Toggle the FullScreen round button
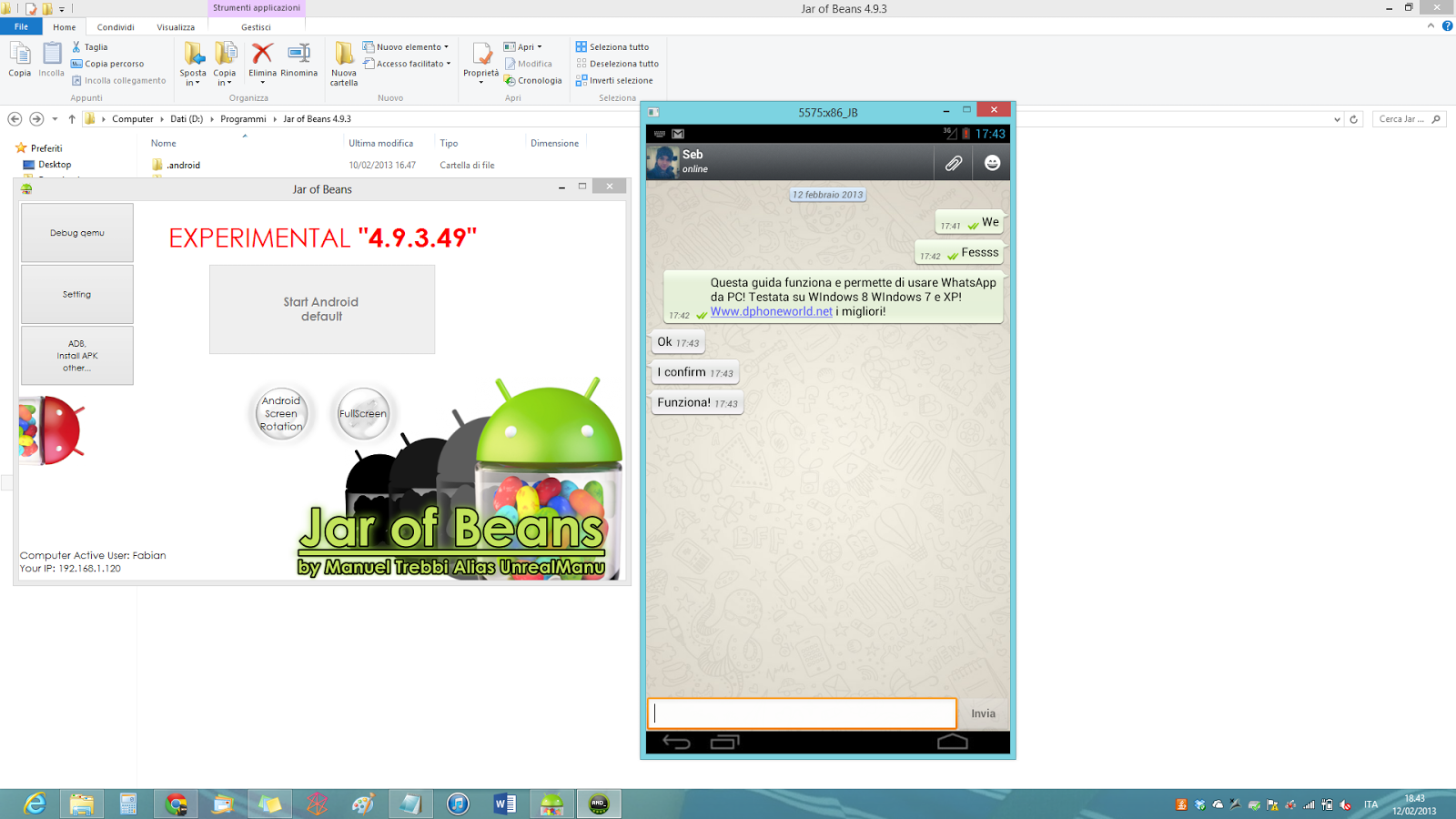 363,414
